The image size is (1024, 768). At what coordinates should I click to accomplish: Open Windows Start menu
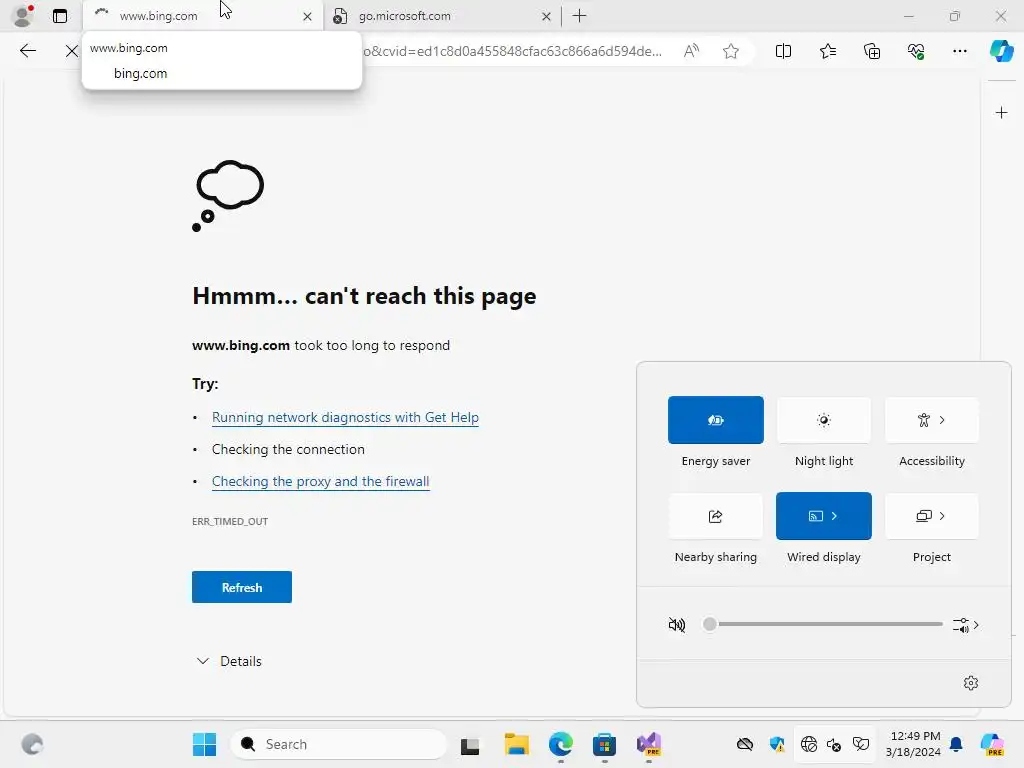[204, 744]
